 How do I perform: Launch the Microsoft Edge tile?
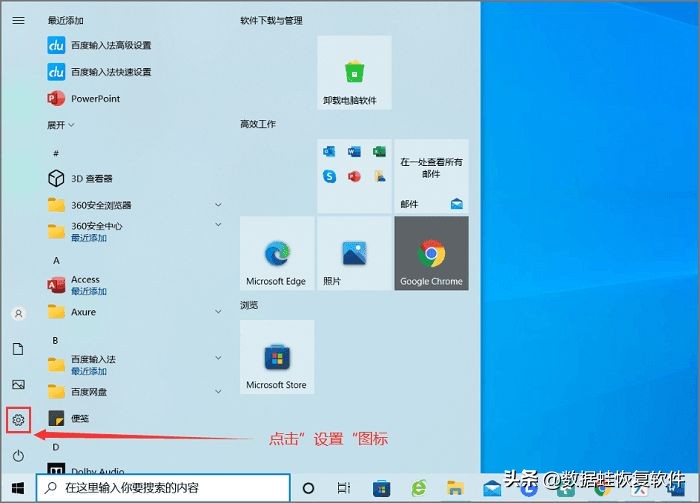(277, 253)
